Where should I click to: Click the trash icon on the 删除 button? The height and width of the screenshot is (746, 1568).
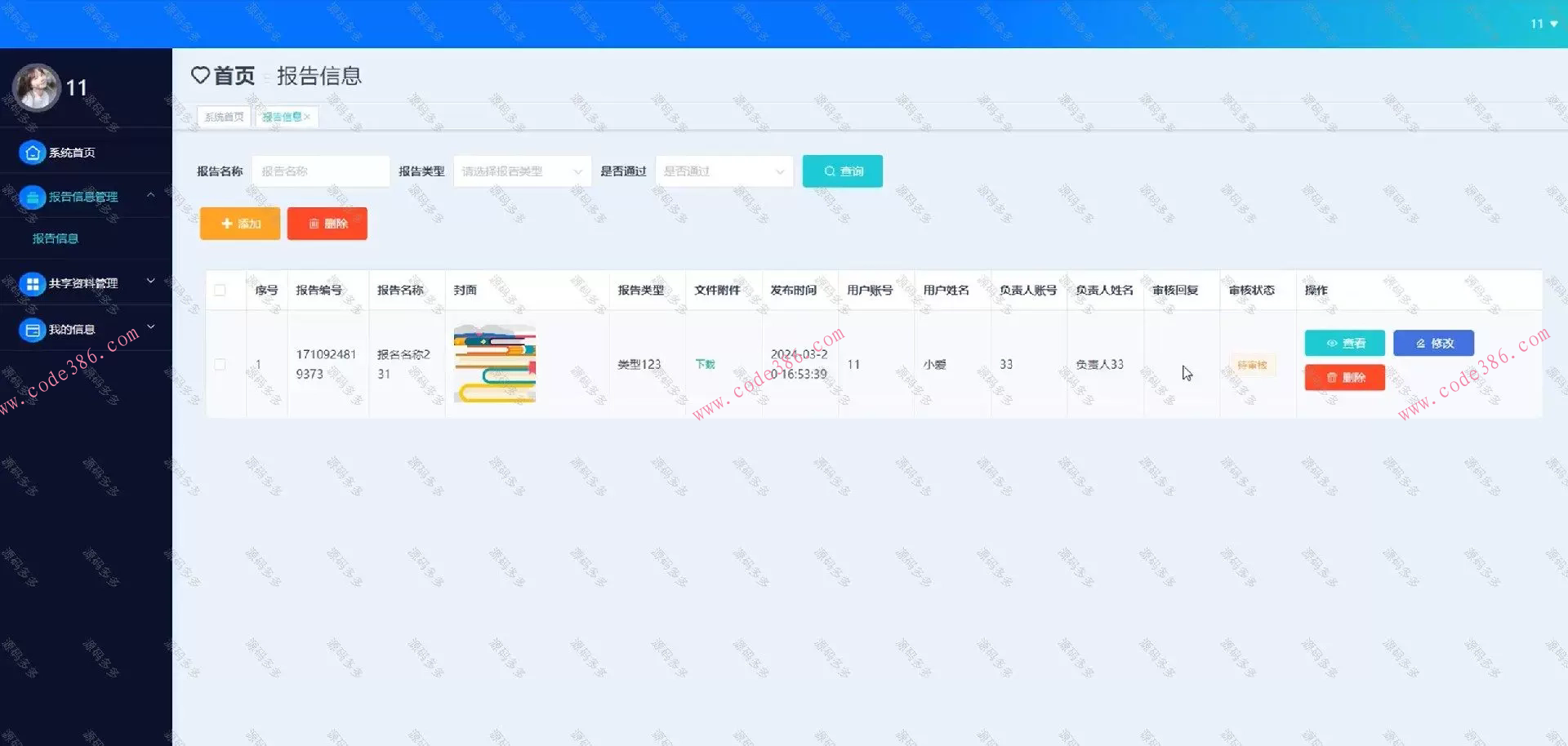pyautogui.click(x=315, y=223)
